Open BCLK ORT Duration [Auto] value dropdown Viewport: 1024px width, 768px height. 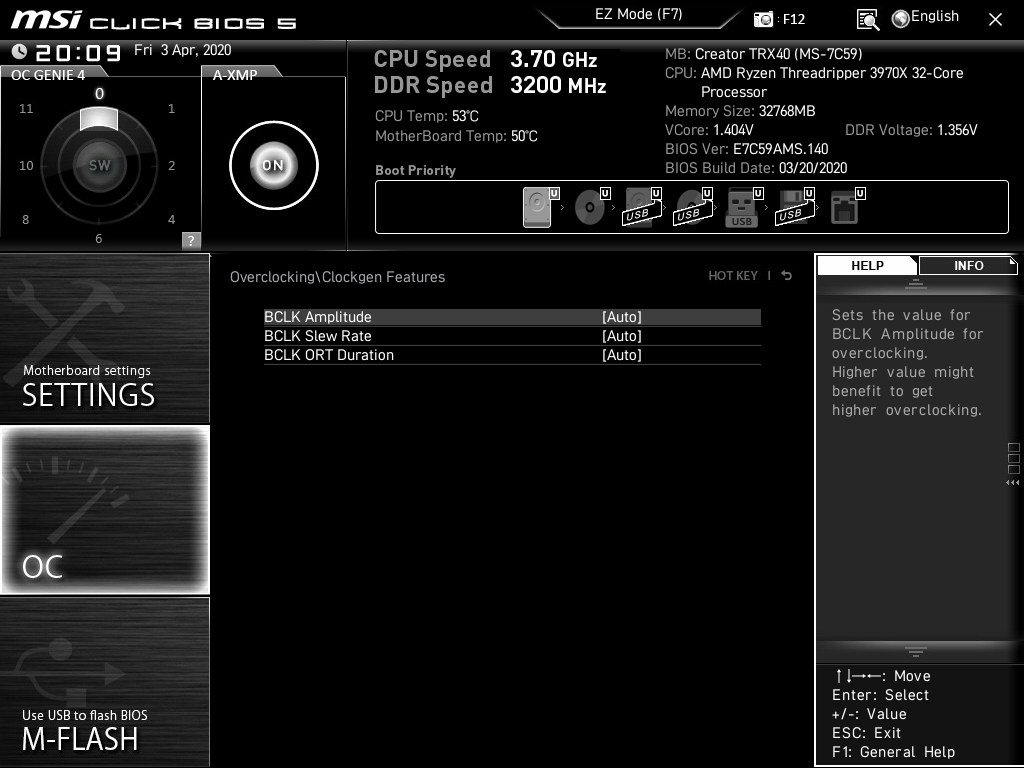point(622,355)
